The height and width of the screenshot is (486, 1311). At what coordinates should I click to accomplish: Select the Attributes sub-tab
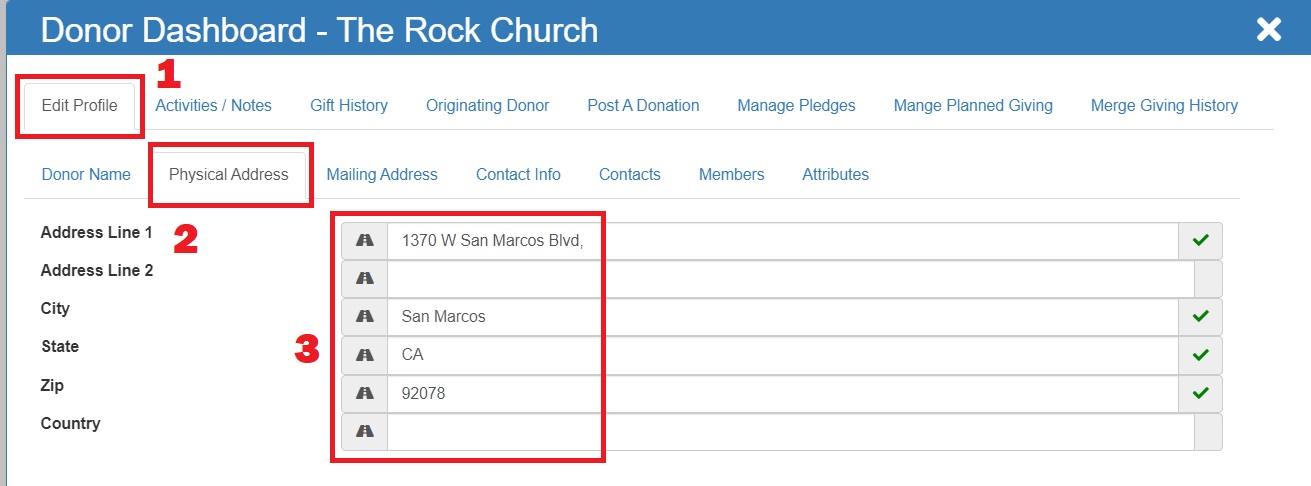point(835,174)
